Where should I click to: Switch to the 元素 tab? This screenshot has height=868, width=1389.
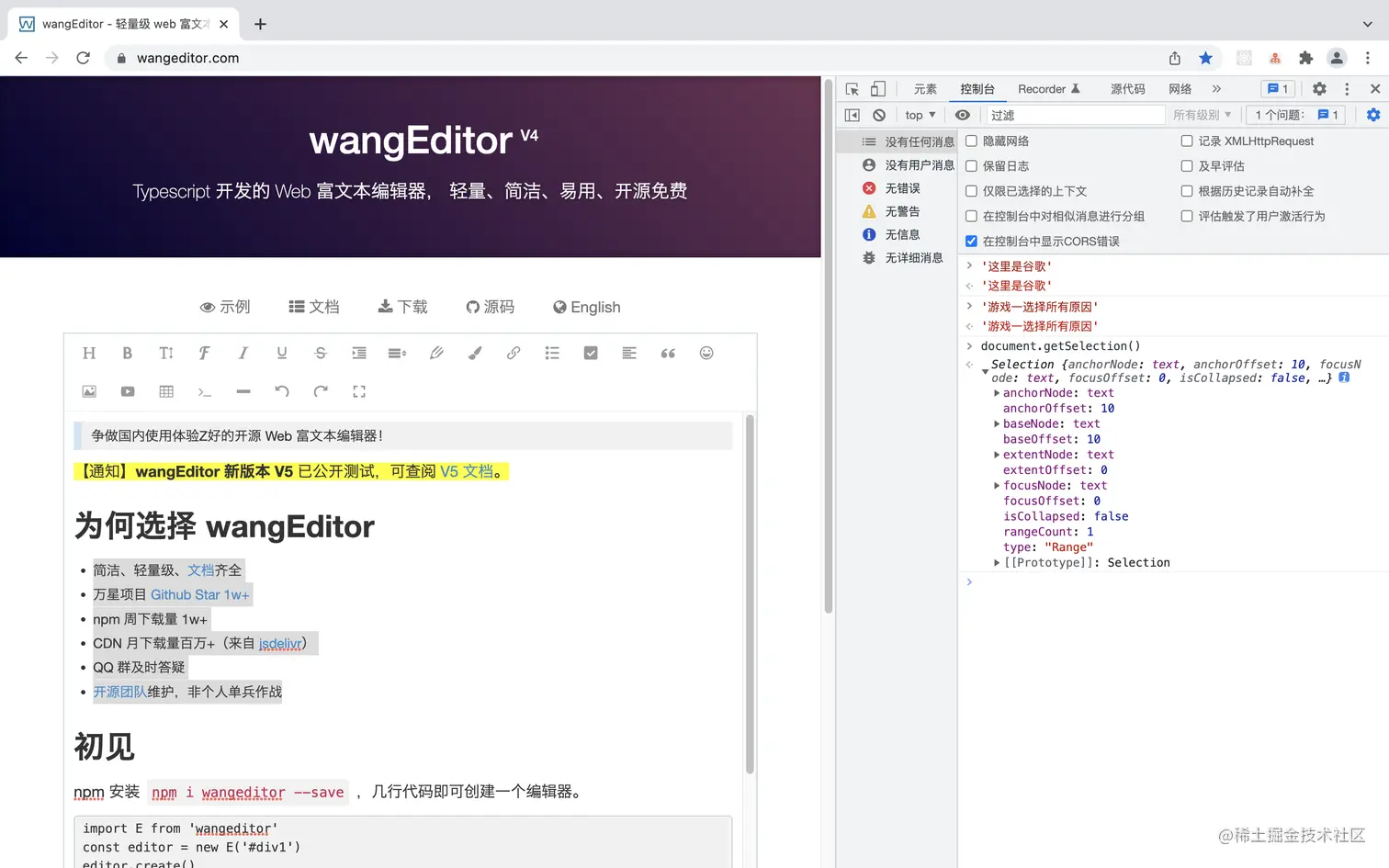coord(925,89)
